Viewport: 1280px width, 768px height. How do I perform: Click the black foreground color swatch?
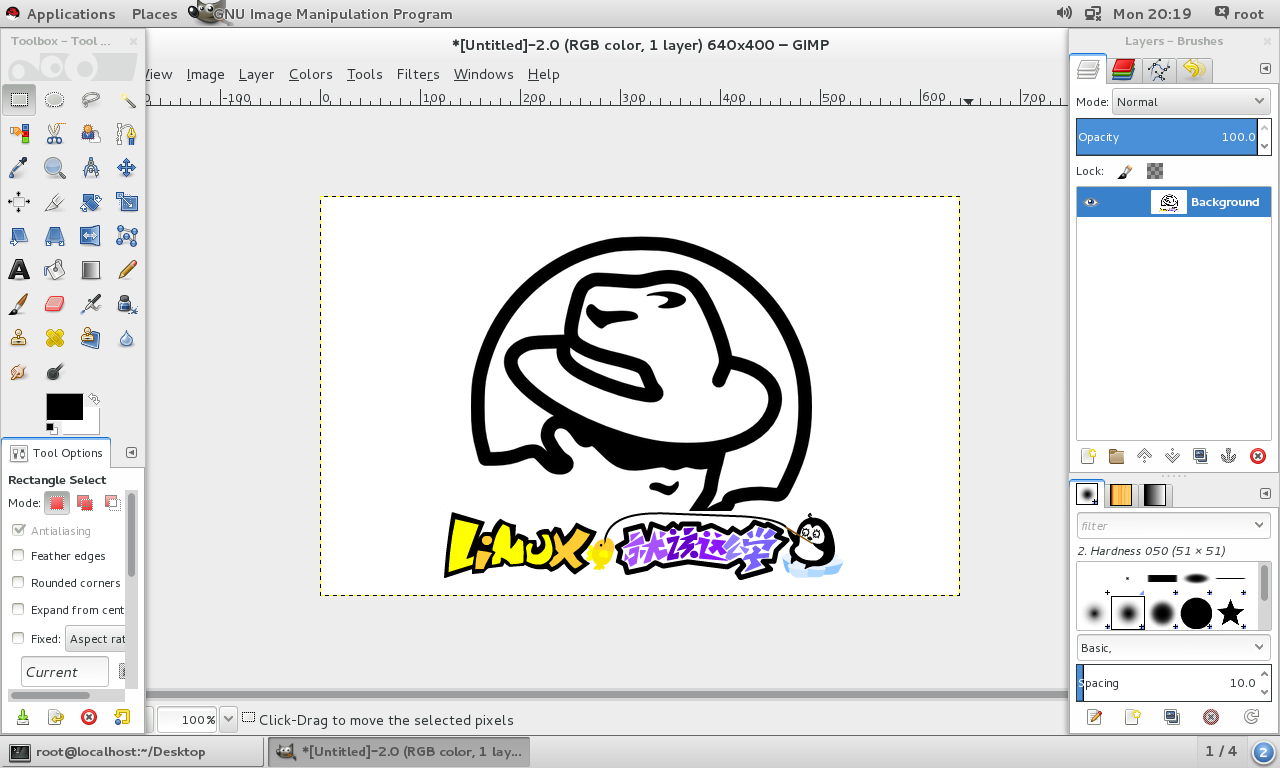coord(64,406)
